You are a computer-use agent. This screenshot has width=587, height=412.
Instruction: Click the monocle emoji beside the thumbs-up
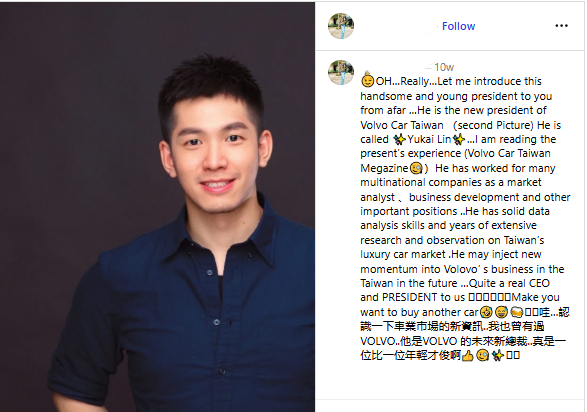point(483,355)
